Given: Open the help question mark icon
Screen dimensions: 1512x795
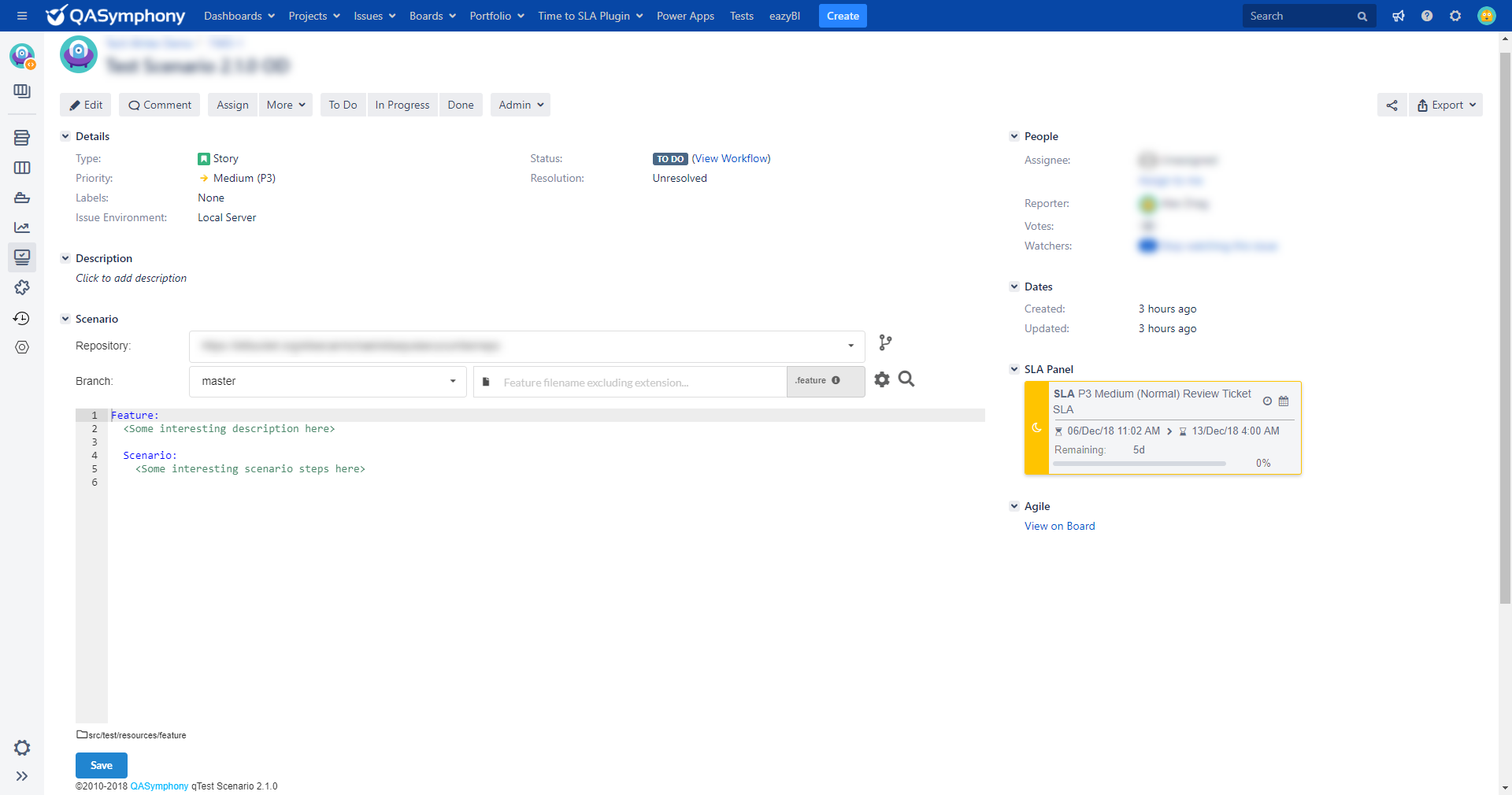Looking at the screenshot, I should pyautogui.click(x=1427, y=16).
